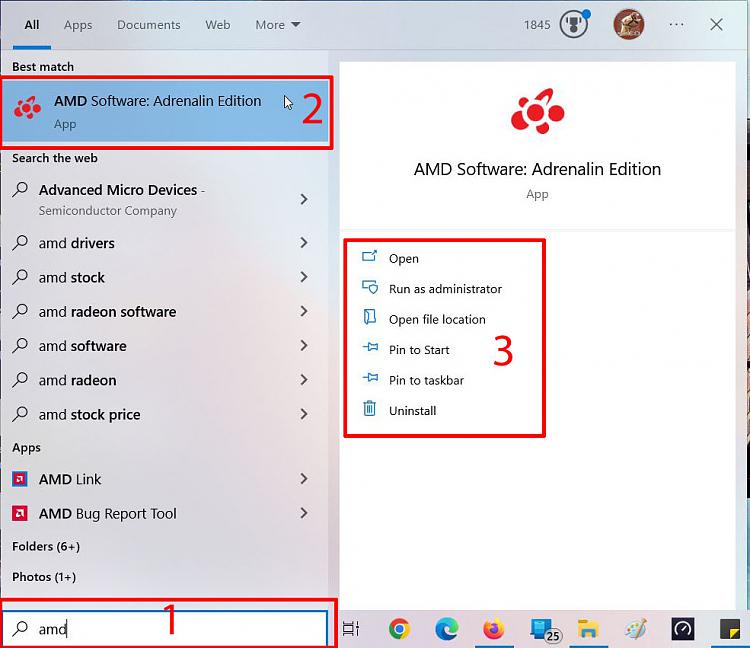Click the large AMD Adrenalin logo in preview
750x648 pixels.
pos(538,111)
